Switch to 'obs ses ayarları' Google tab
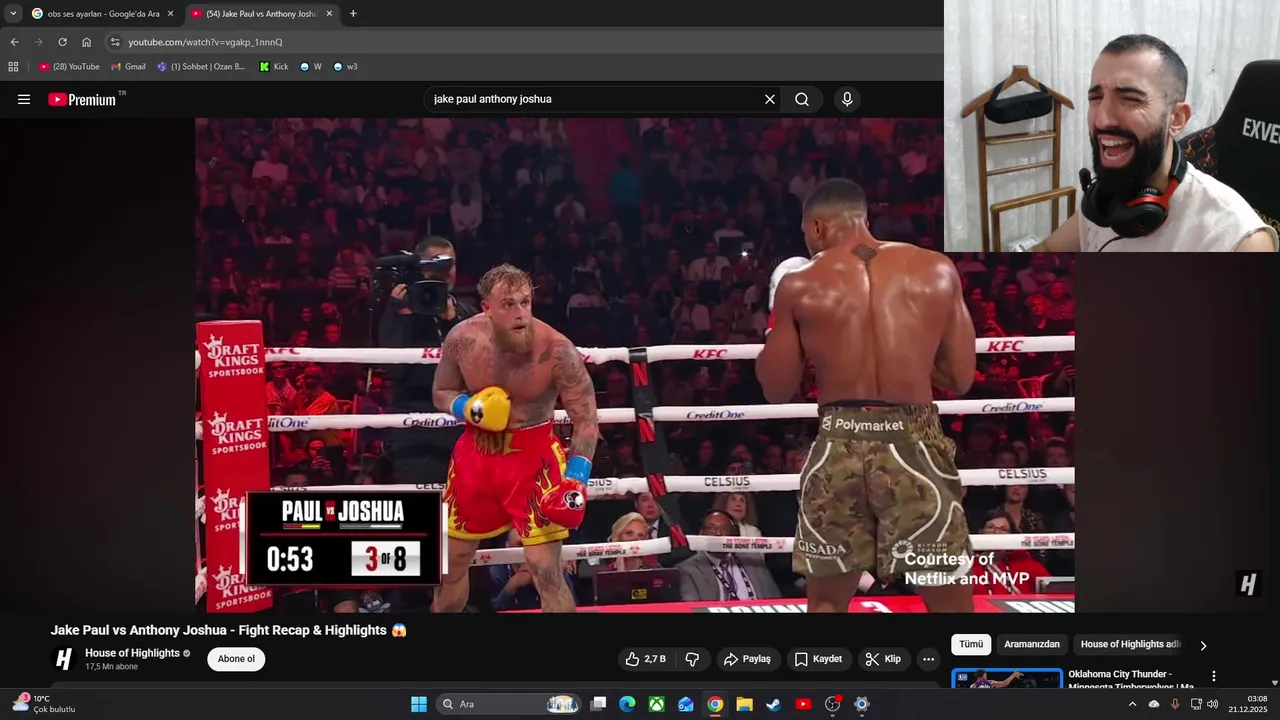 click(x=103, y=14)
